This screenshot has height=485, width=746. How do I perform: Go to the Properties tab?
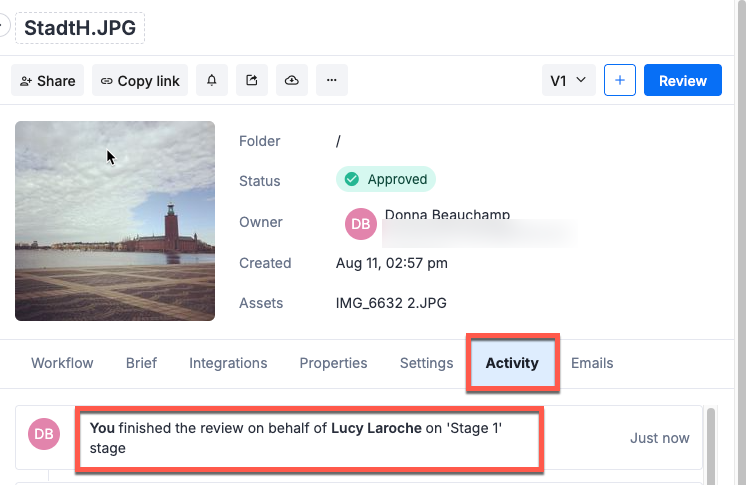pyautogui.click(x=333, y=363)
